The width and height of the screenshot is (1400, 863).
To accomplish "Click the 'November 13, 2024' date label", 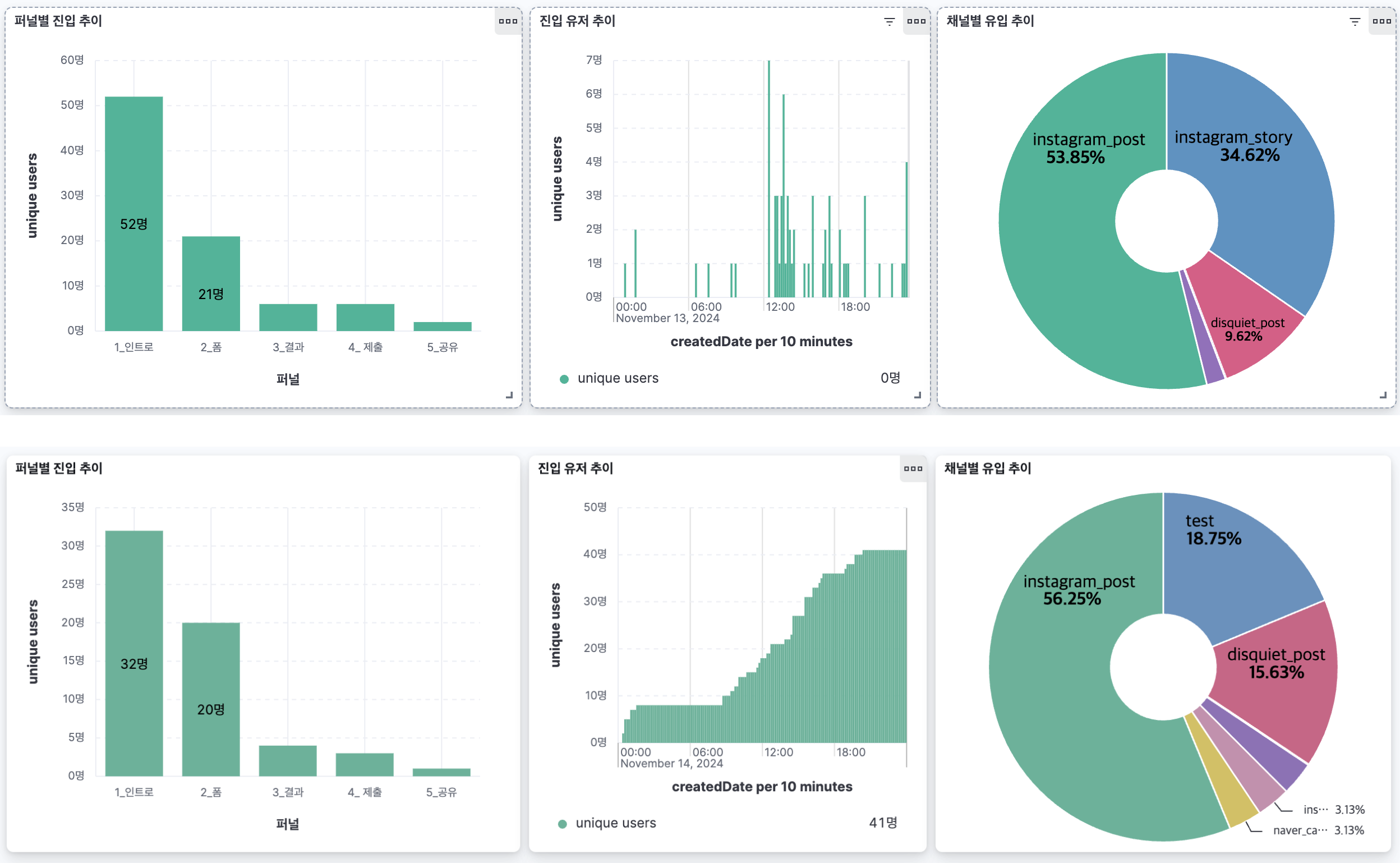I will pos(667,319).
